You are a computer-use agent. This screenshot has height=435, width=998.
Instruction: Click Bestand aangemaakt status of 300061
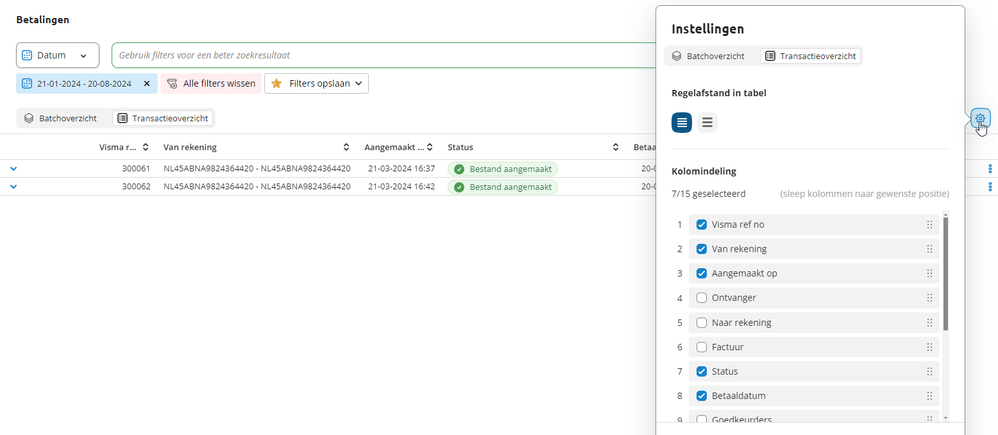503,169
